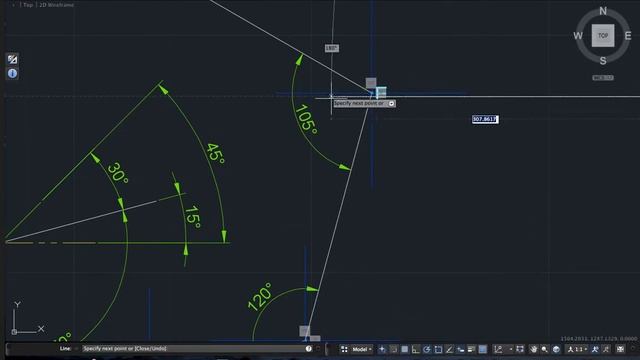The image size is (640, 360).
Task: Click the TOP face of the ViewCube
Action: click(603, 36)
